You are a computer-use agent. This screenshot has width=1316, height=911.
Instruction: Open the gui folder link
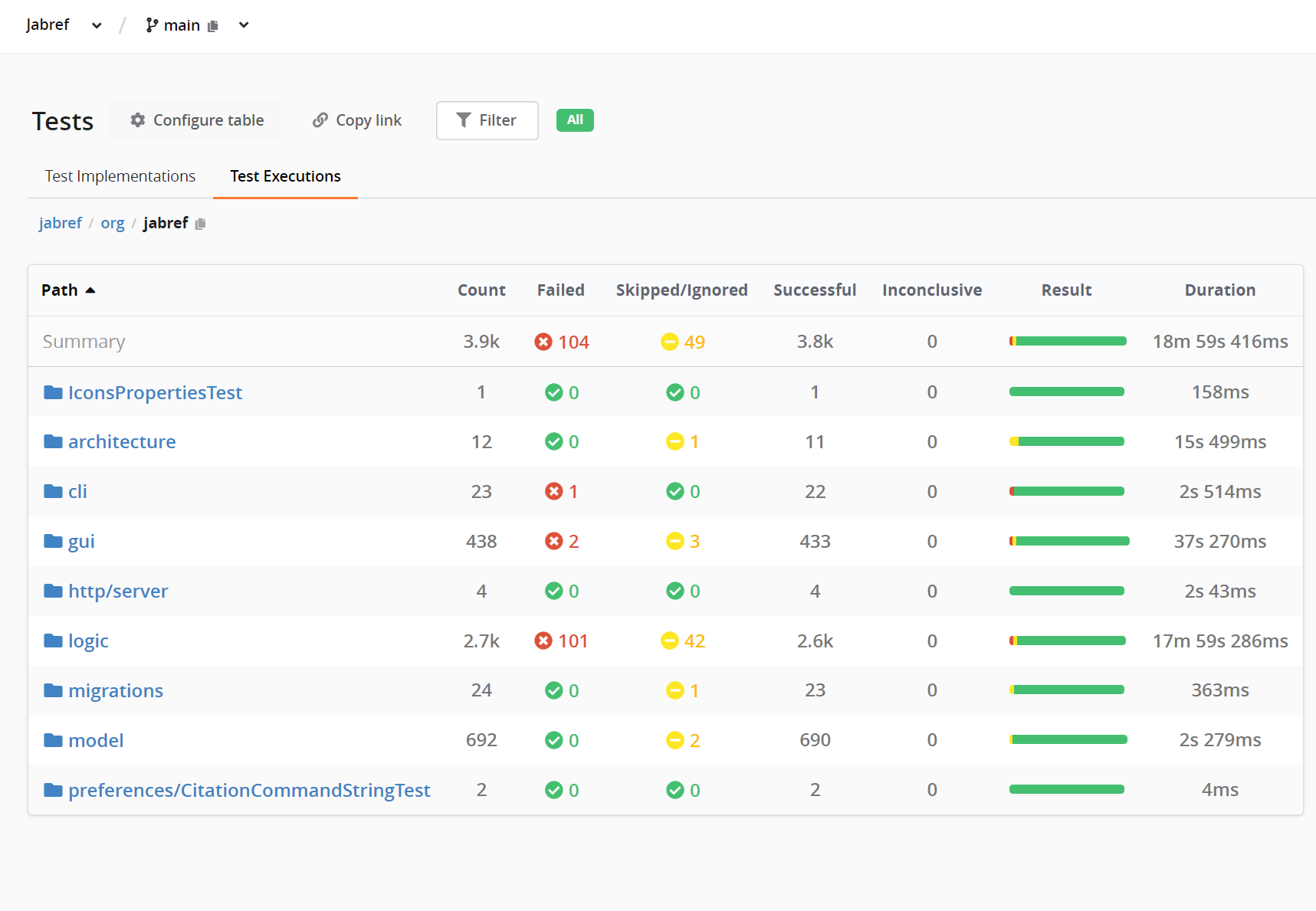pyautogui.click(x=81, y=542)
